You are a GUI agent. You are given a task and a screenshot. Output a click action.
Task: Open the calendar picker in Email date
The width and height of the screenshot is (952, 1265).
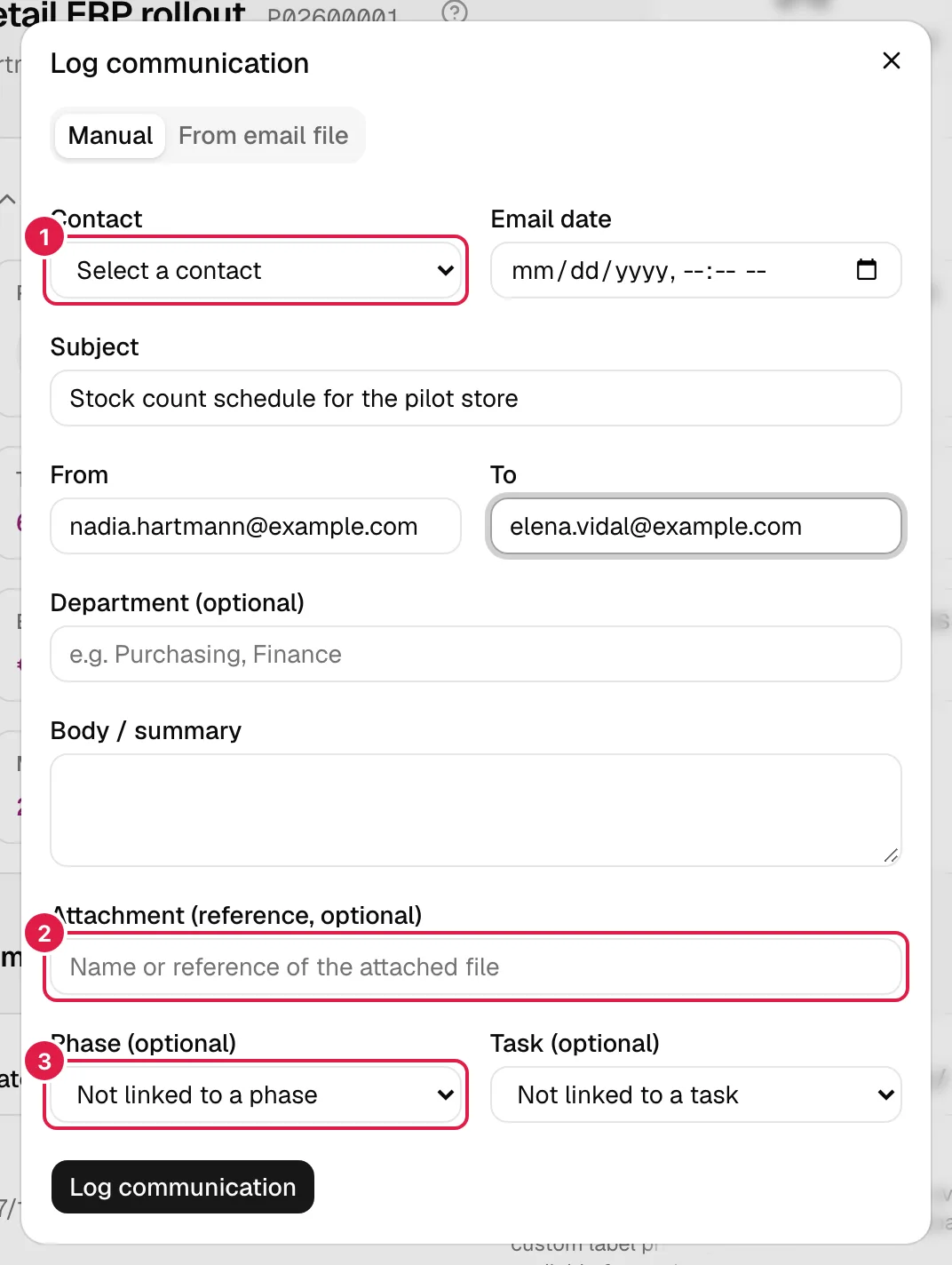(x=867, y=269)
